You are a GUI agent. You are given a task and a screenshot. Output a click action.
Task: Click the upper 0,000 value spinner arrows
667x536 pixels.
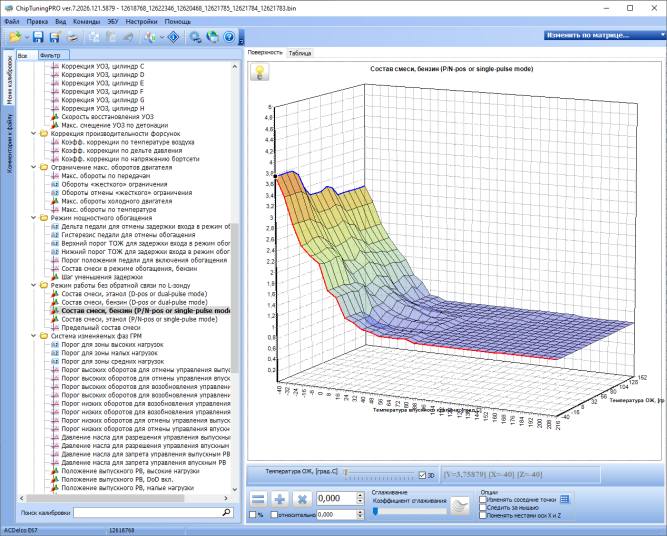pos(360,498)
